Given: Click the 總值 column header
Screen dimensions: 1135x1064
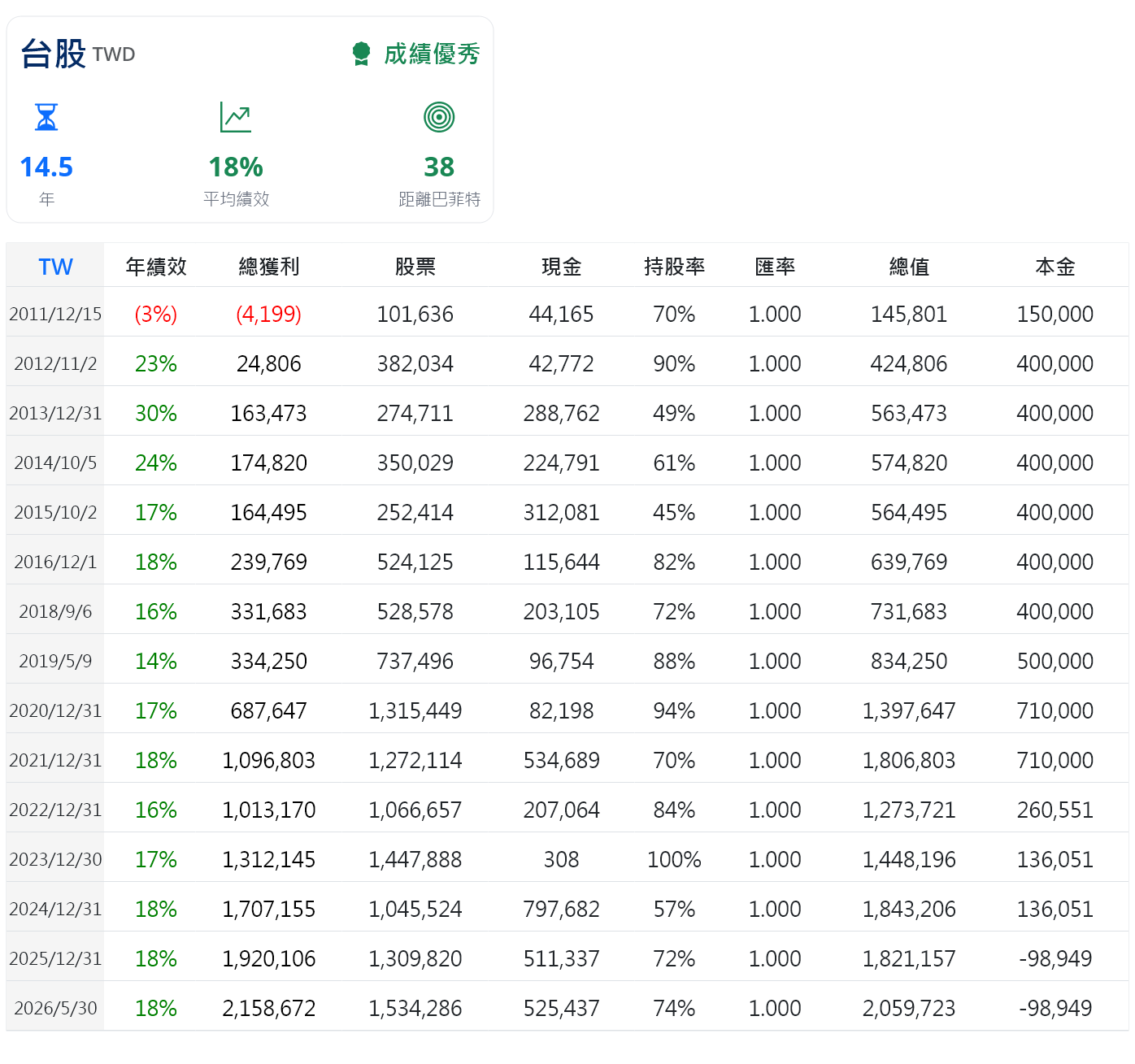Looking at the screenshot, I should (x=909, y=267).
